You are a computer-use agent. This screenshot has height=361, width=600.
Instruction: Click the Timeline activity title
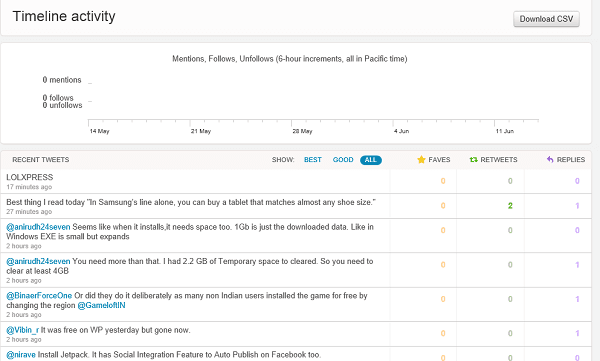pyautogui.click(x=64, y=16)
